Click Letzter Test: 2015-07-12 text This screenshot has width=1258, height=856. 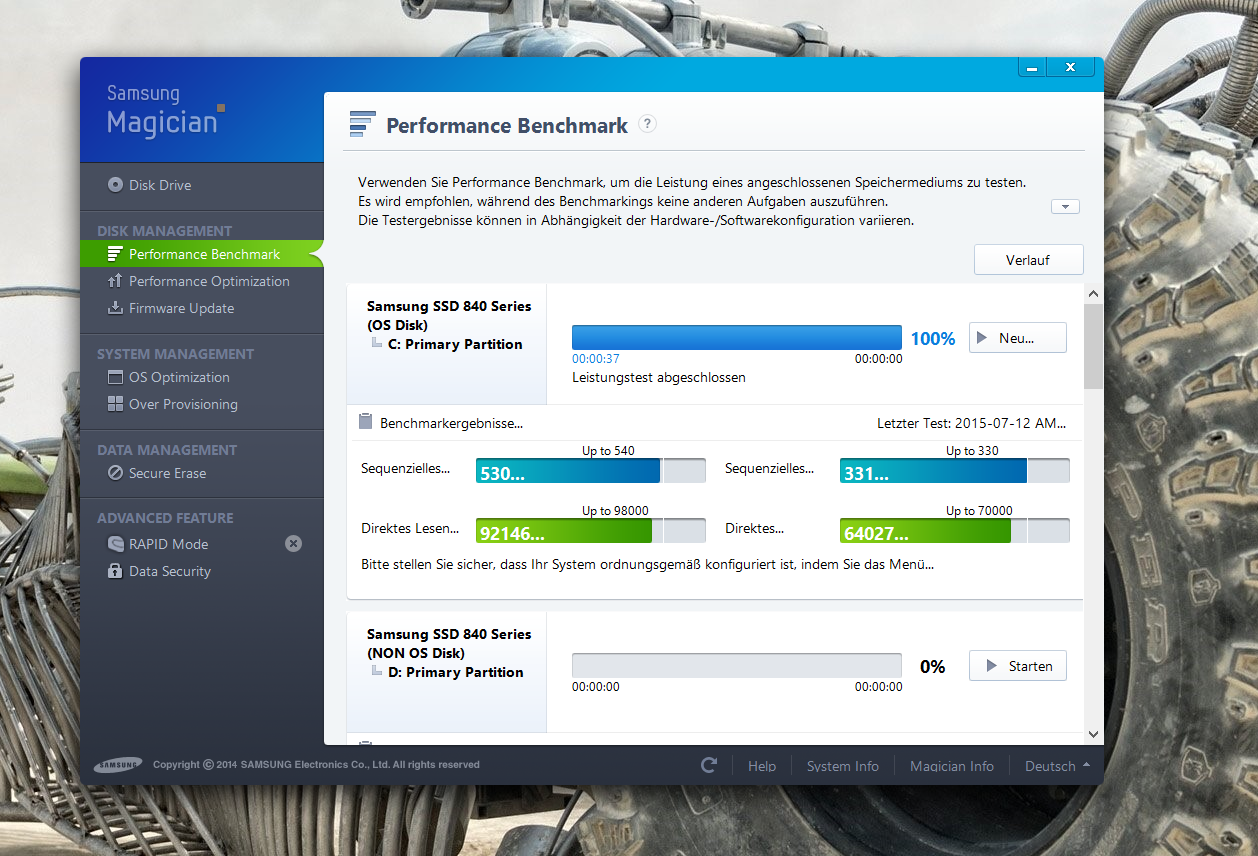coord(972,423)
